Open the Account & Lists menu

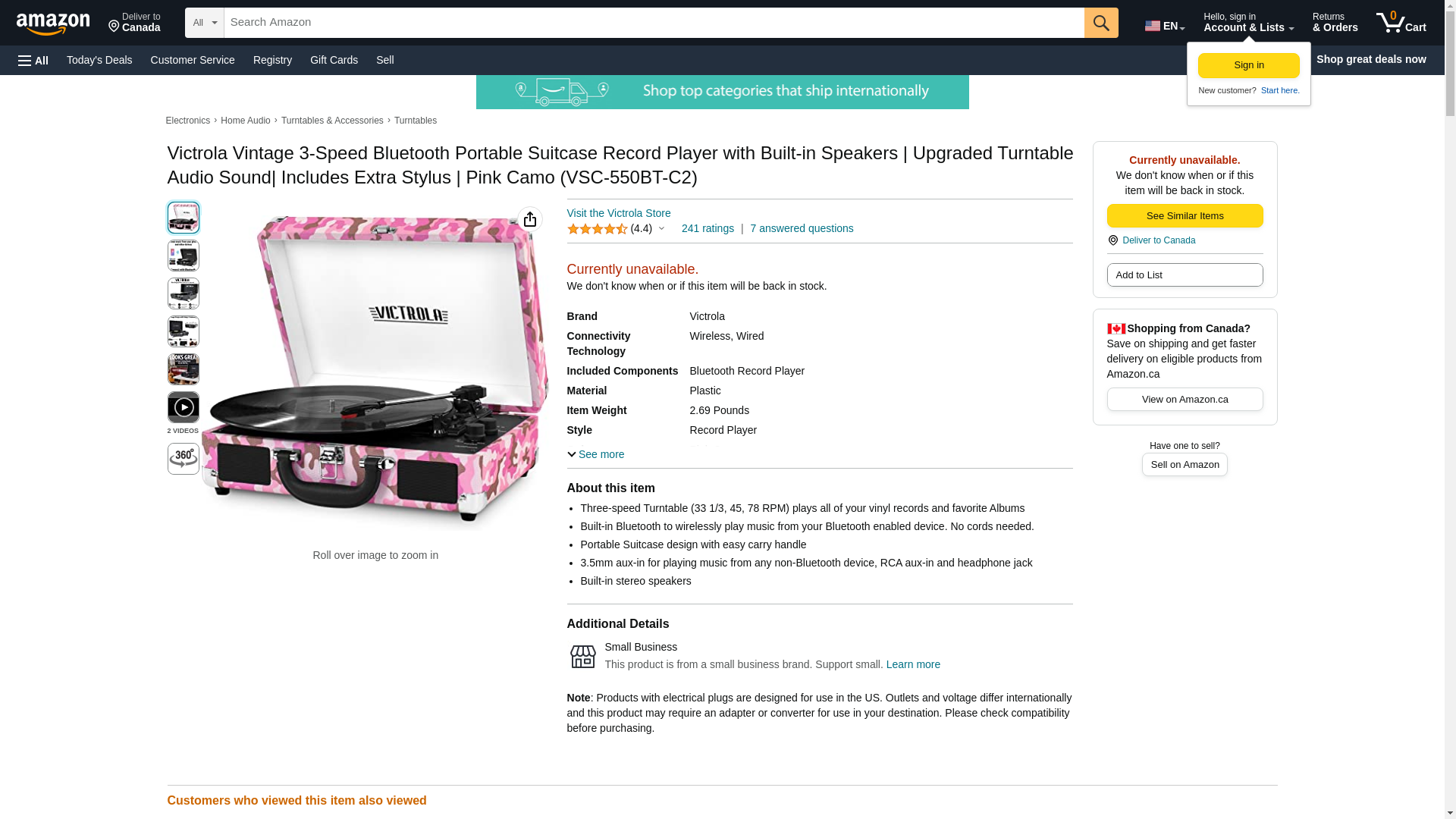click(1248, 23)
